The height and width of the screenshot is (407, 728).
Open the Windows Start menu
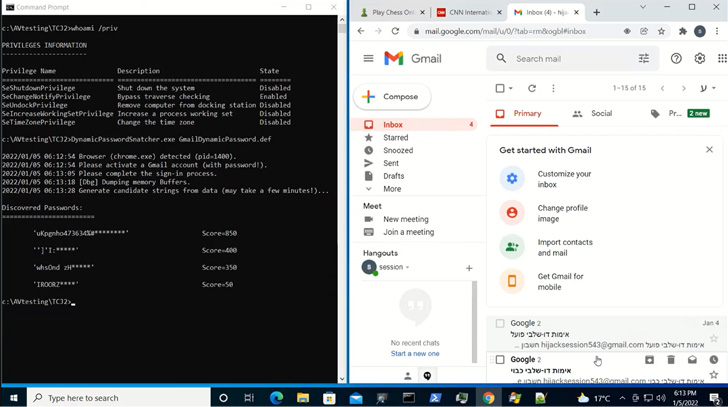(x=14, y=398)
